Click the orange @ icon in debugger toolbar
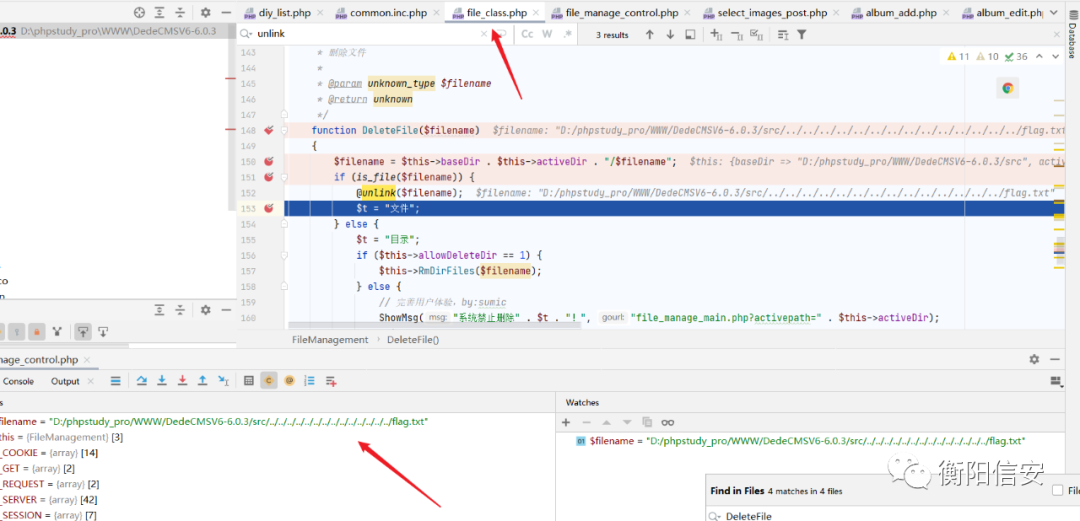Screen dimensions: 1080x521 (x=289, y=380)
